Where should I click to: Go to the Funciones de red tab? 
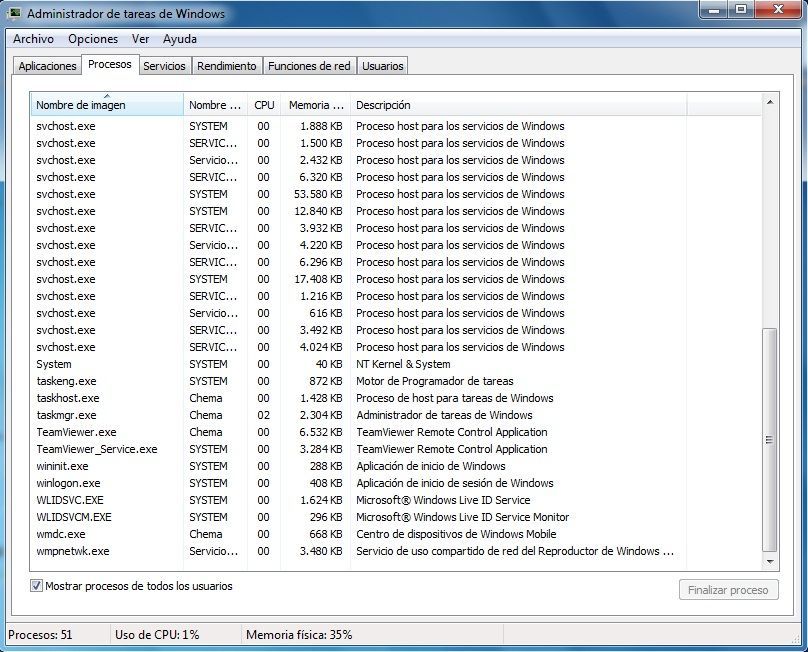[309, 66]
